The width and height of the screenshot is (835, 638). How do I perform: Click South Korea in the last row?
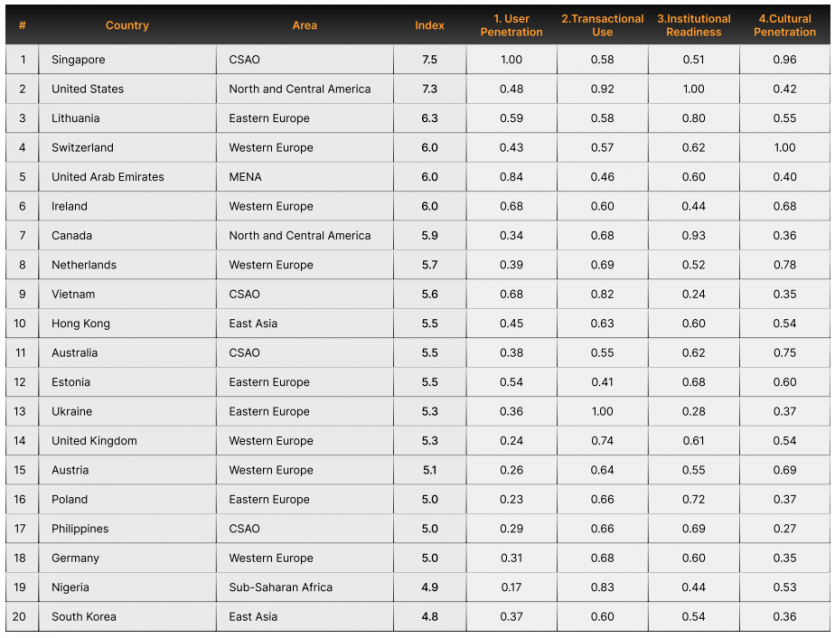(85, 617)
